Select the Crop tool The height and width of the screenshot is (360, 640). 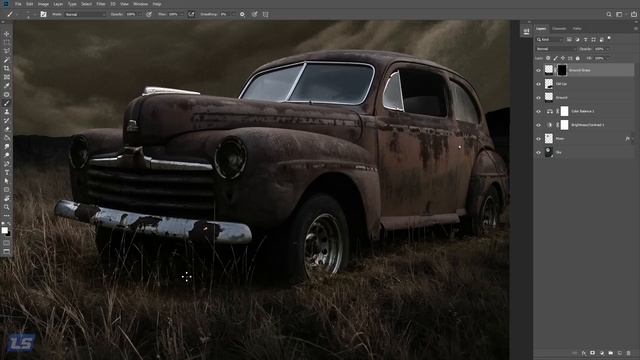[x=7, y=69]
